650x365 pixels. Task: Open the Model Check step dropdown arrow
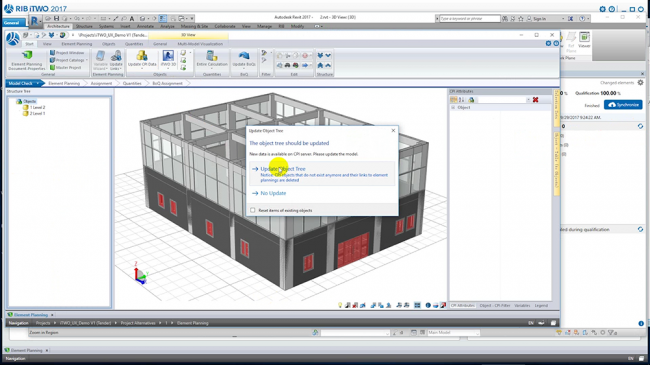38,83
